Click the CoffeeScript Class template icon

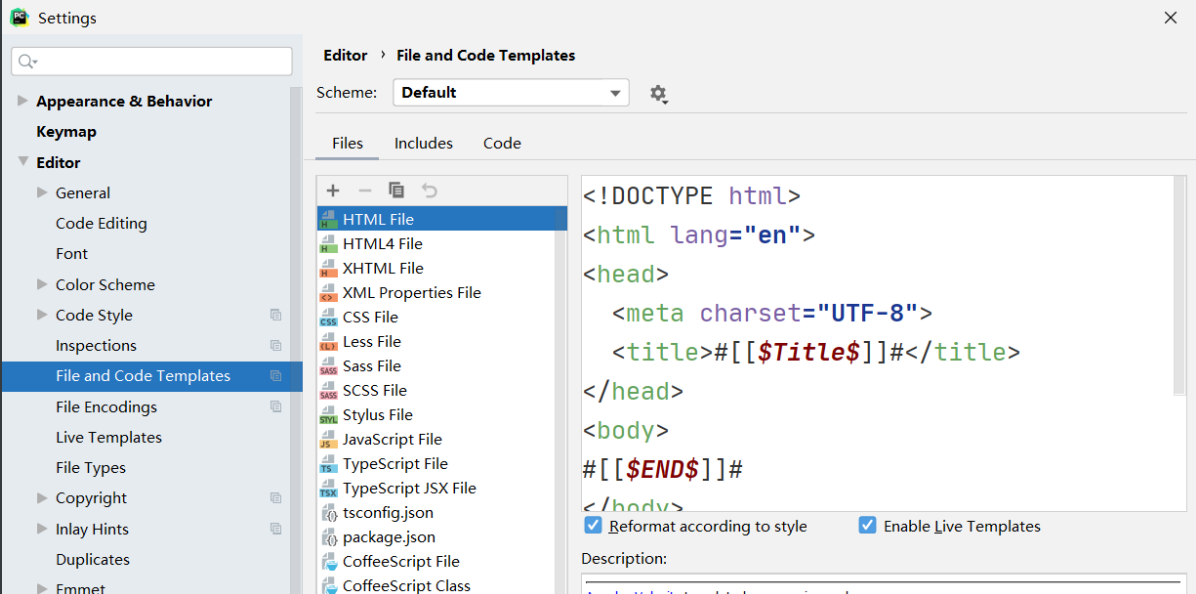(330, 586)
